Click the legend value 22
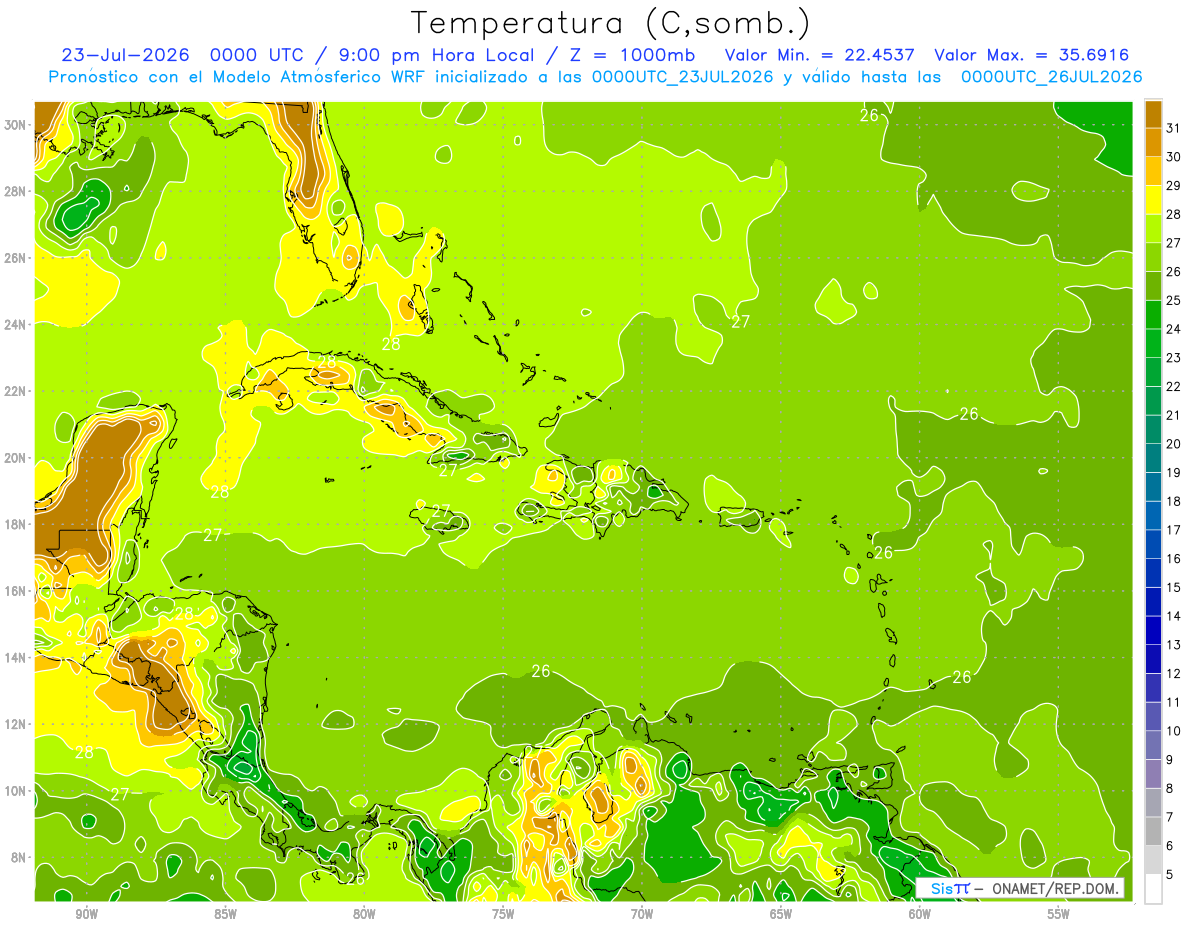Screen dimensions: 1200x927 (1173, 387)
